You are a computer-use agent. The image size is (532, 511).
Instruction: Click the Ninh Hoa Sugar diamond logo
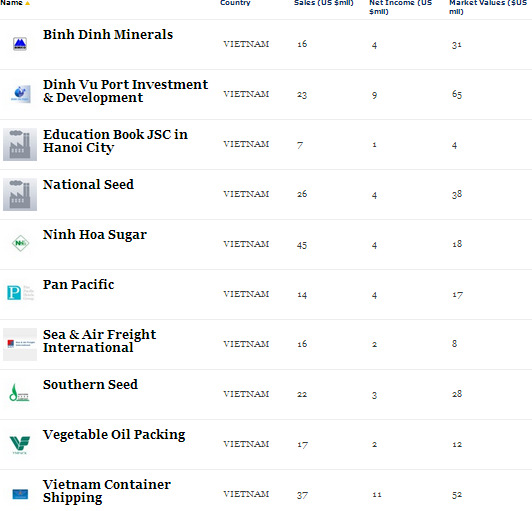point(20,243)
